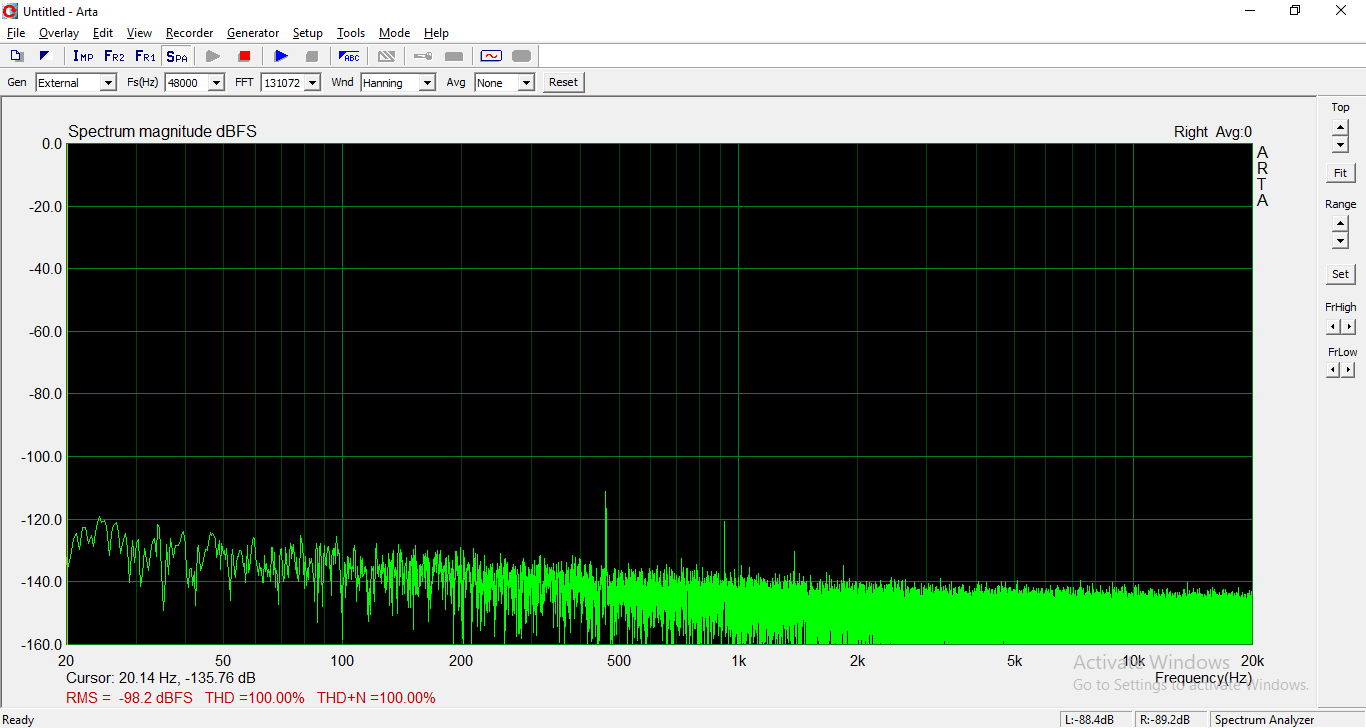This screenshot has width=1366, height=728.
Task: Click the greyed-out striped toolbar icon
Action: (x=386, y=56)
